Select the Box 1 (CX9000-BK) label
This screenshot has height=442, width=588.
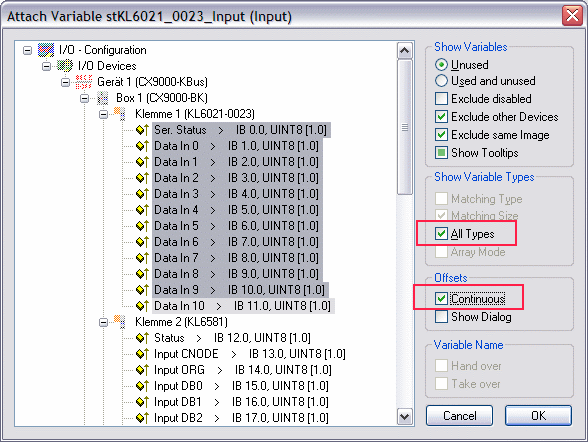(162, 98)
